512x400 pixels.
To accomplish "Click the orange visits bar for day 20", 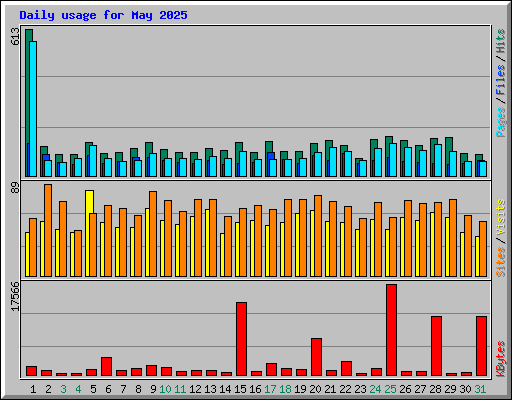I will pos(318,236).
